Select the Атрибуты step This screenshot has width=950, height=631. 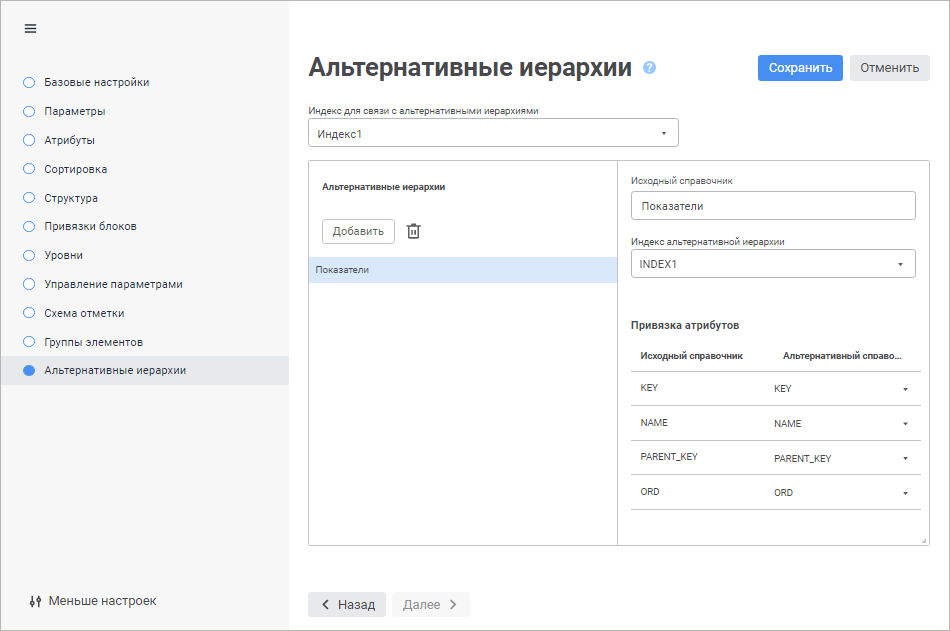[69, 140]
